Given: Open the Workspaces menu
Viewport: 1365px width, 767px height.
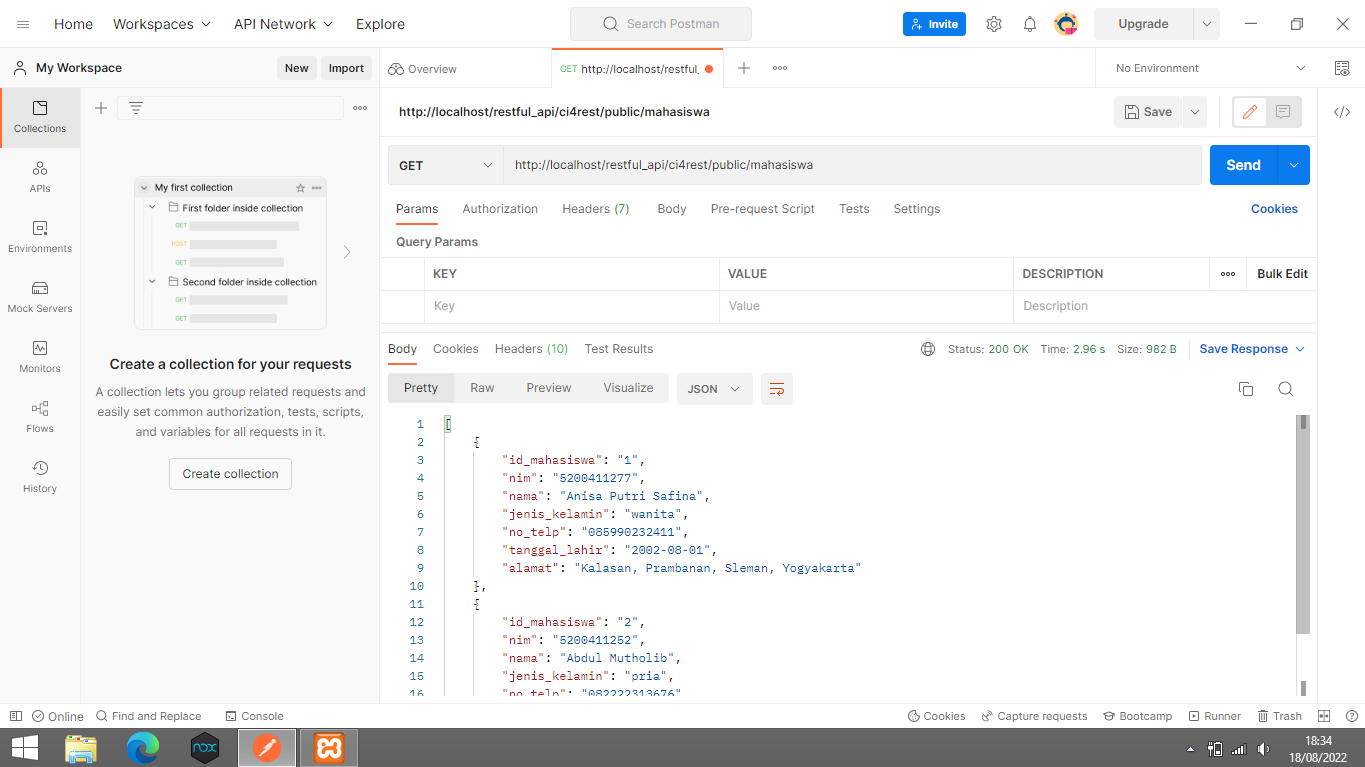Looking at the screenshot, I should click(162, 24).
